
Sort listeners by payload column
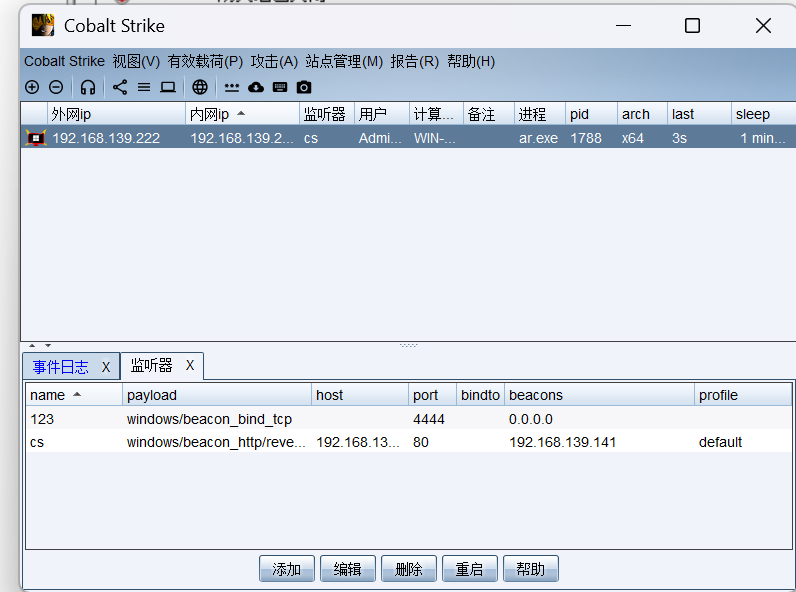[x=217, y=395]
